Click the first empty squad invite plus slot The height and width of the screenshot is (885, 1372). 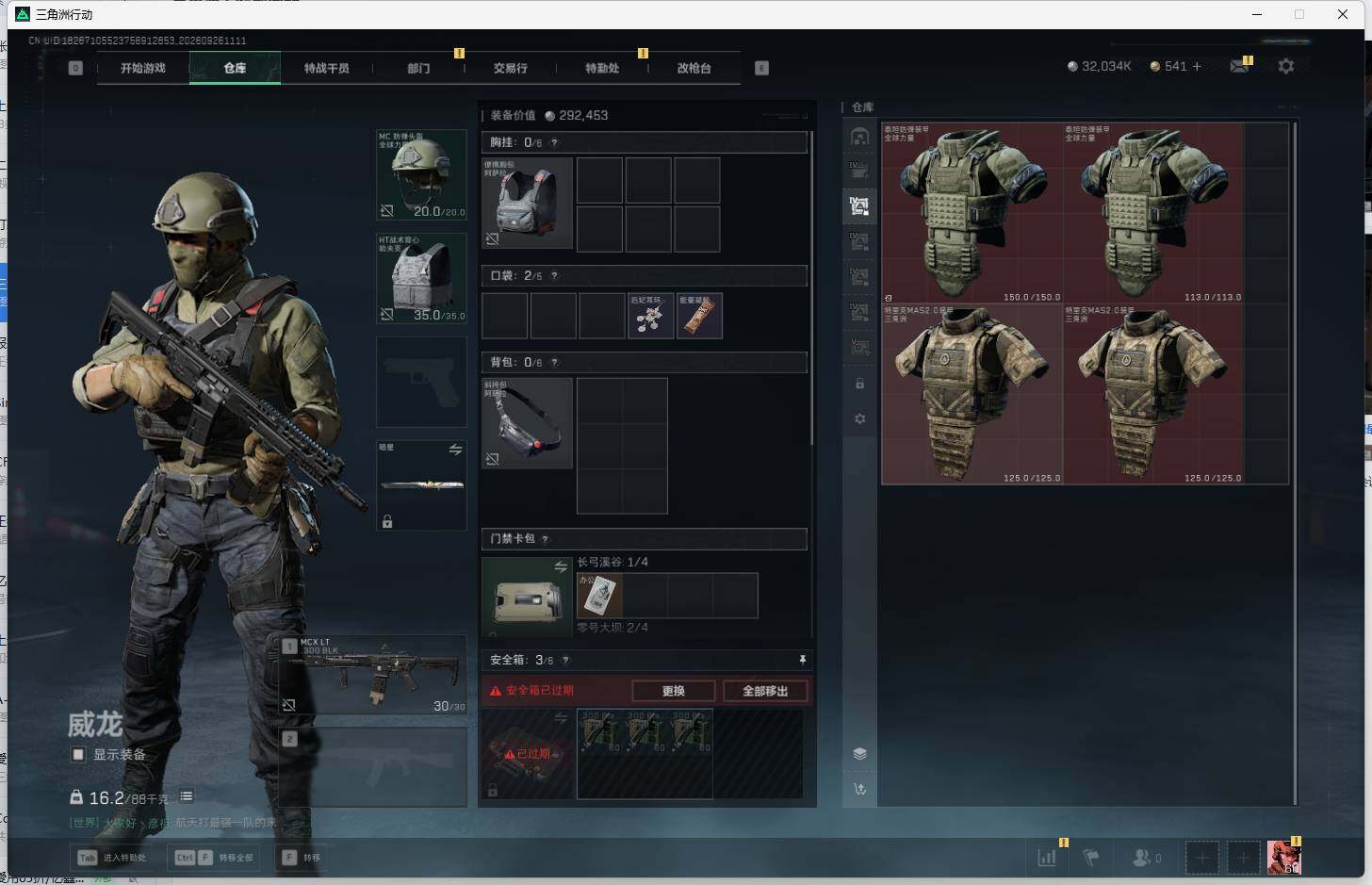pos(1202,858)
